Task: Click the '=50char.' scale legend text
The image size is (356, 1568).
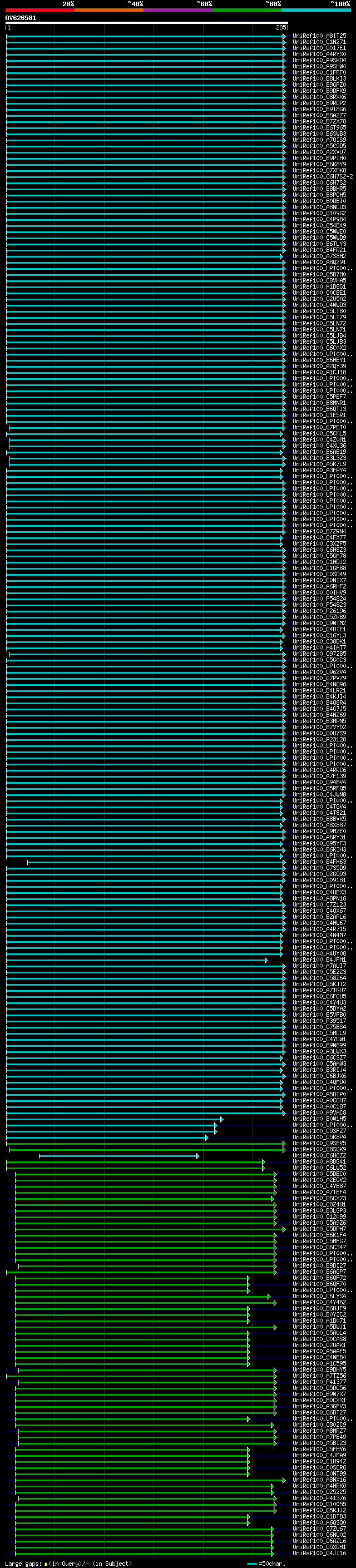Action: [x=271, y=1563]
